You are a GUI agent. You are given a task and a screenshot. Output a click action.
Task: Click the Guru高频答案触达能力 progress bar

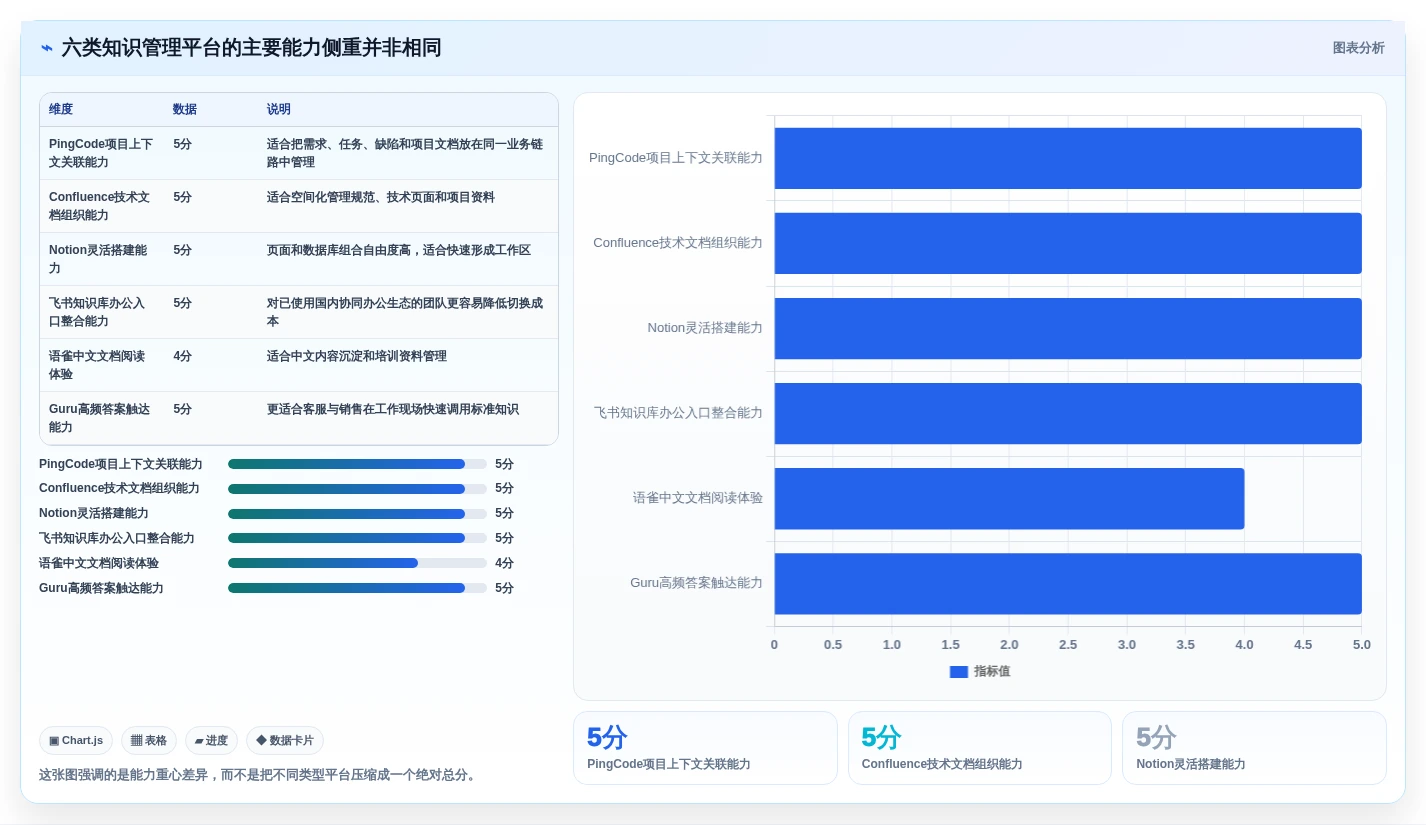[357, 588]
